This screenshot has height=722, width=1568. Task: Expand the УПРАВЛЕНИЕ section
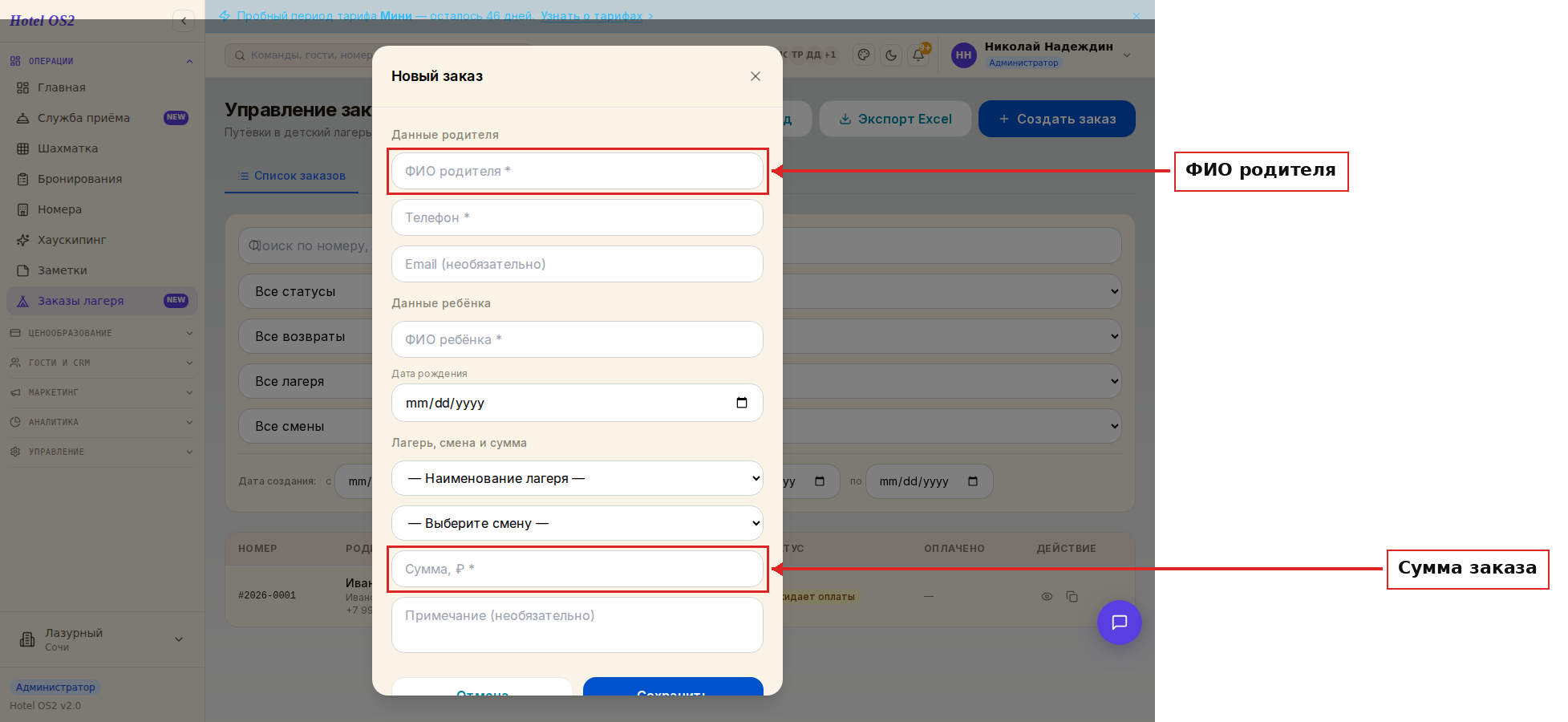click(102, 452)
